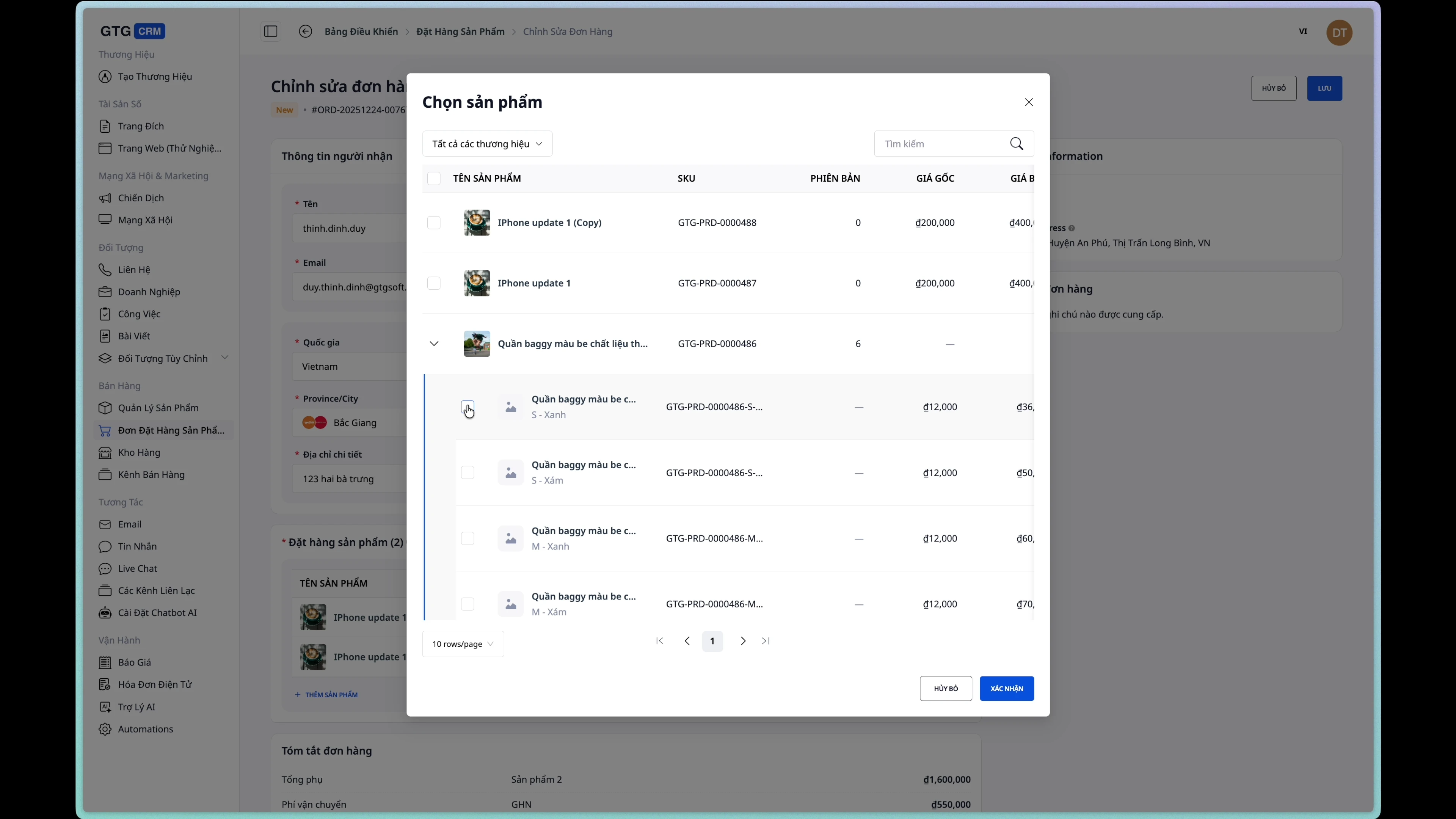This screenshot has width=1456, height=819.
Task: Open Quản Lý Sản Phẩm in sidebar
Action: click(158, 408)
